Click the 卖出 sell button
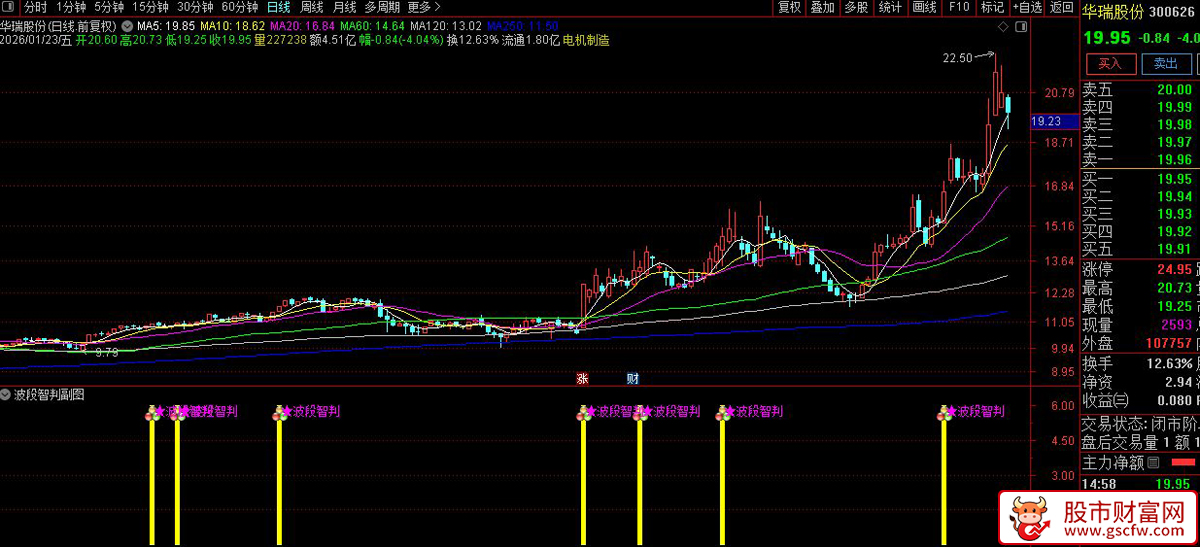 1165,63
